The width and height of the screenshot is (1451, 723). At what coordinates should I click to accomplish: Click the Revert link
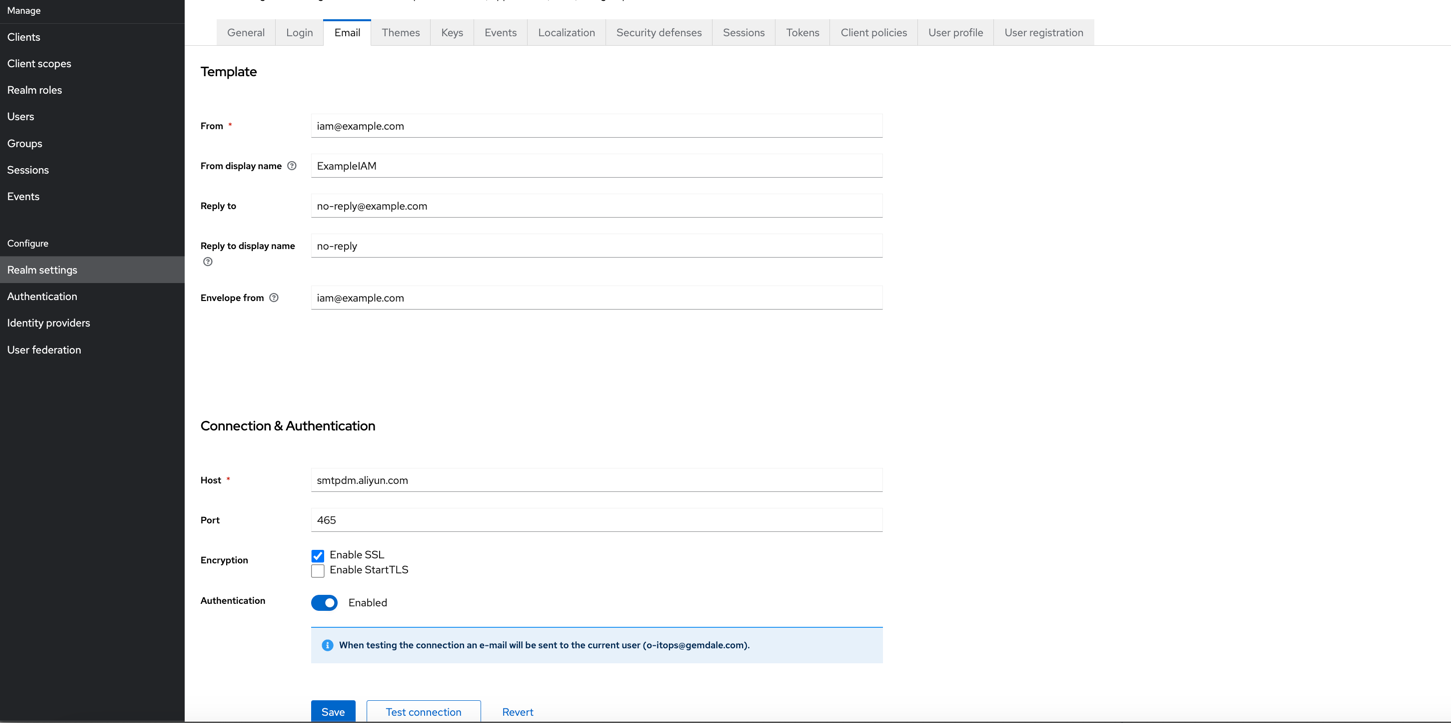[x=517, y=711]
